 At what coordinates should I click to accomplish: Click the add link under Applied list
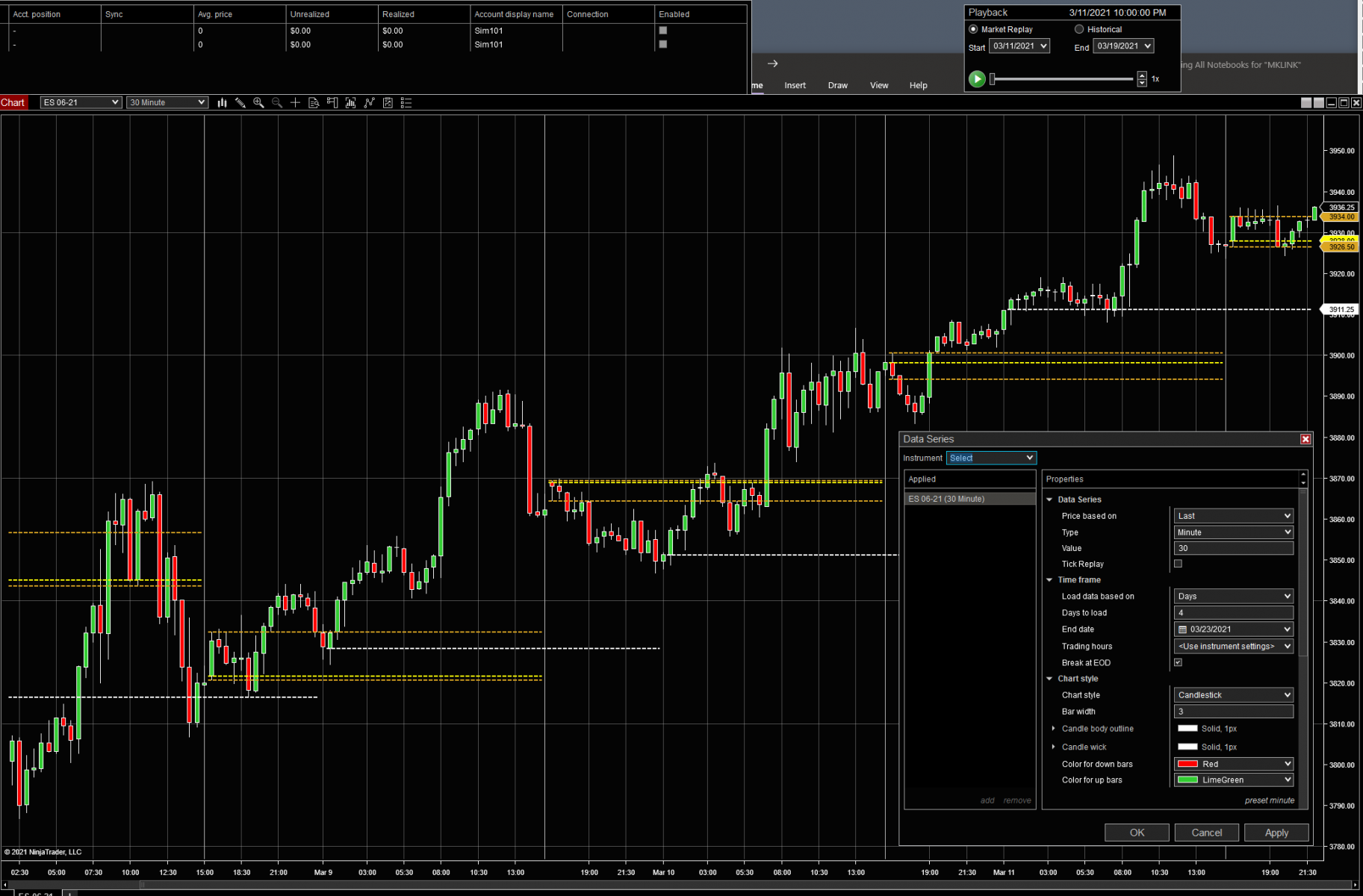[x=987, y=800]
